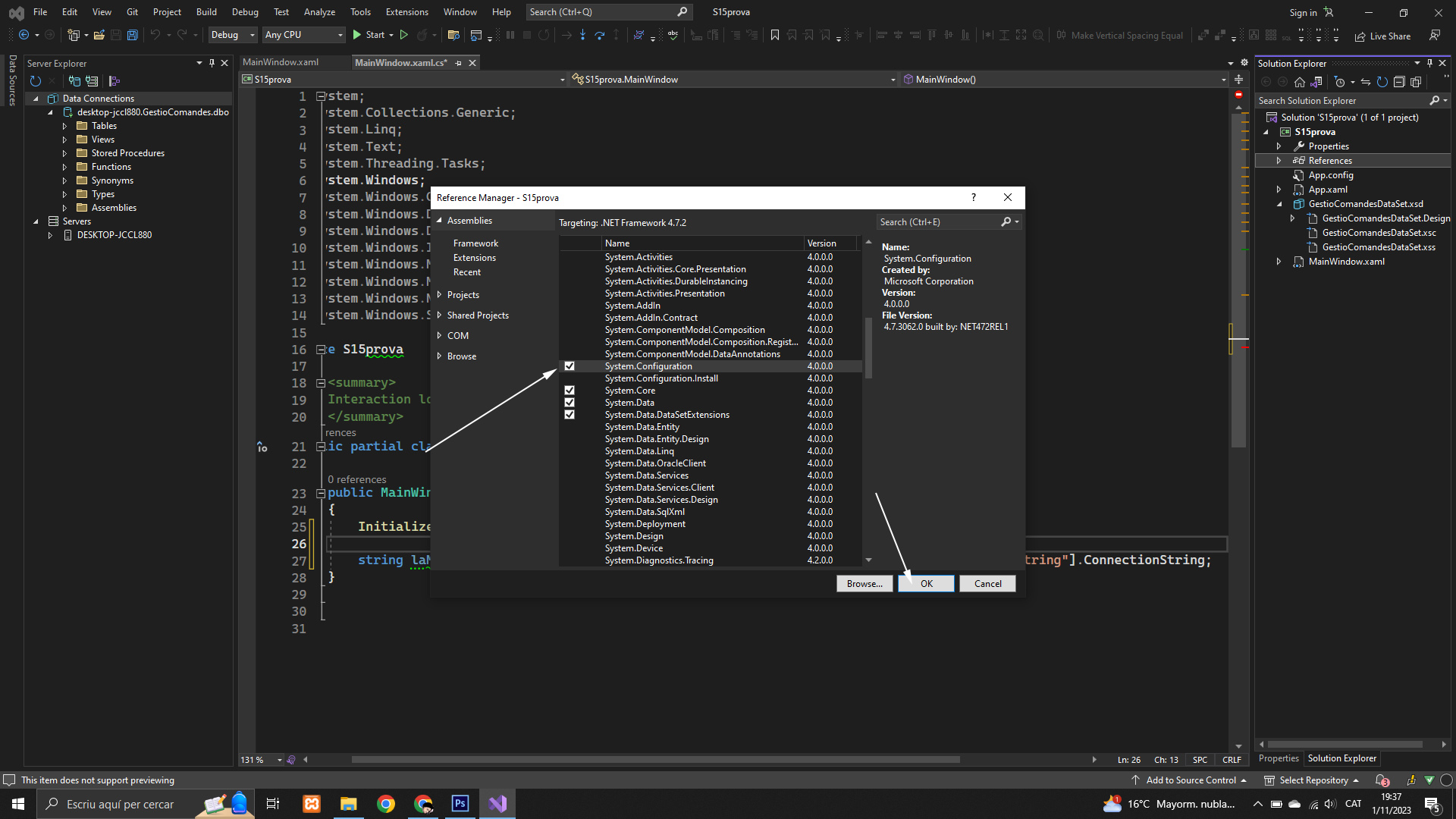
Task: Switch to the MainWindow.xaml tab
Action: click(x=281, y=62)
